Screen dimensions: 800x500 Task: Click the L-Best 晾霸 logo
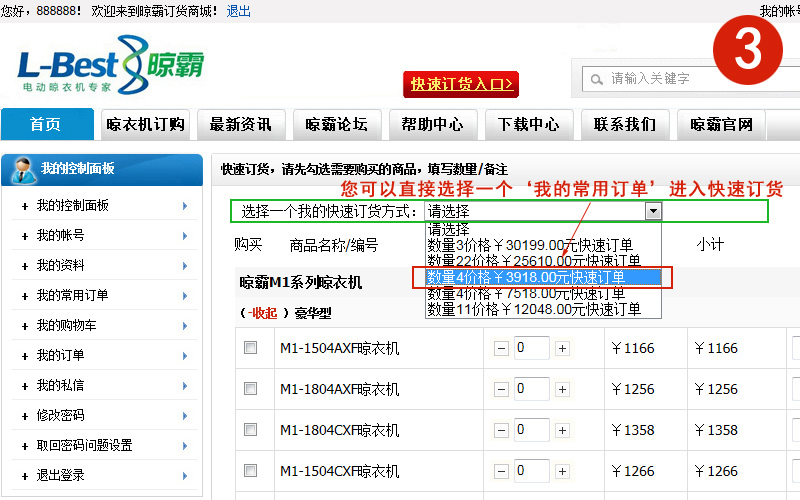[x=111, y=65]
